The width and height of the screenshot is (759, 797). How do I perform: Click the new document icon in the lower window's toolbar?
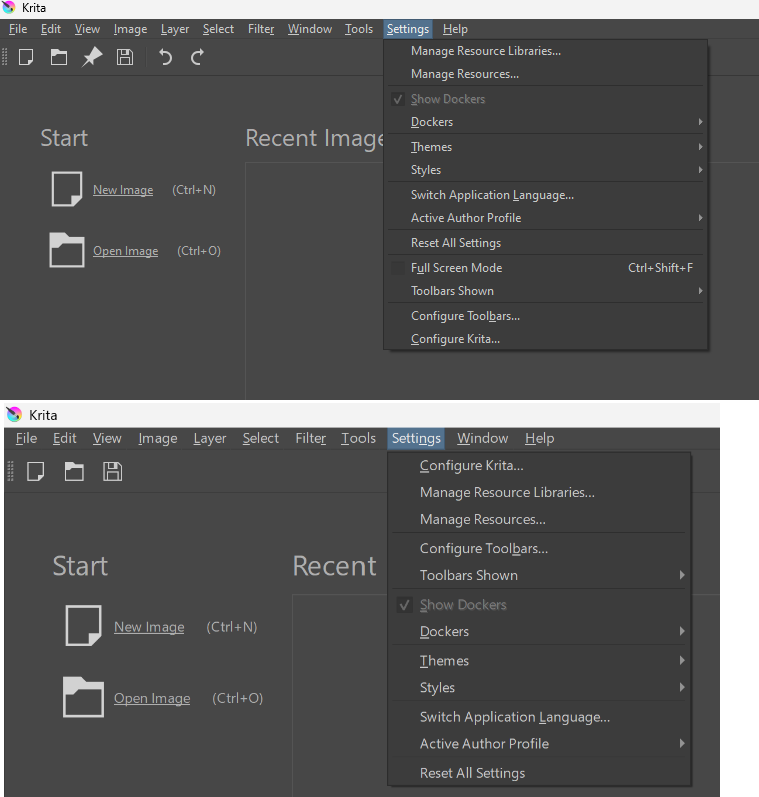click(x=36, y=471)
